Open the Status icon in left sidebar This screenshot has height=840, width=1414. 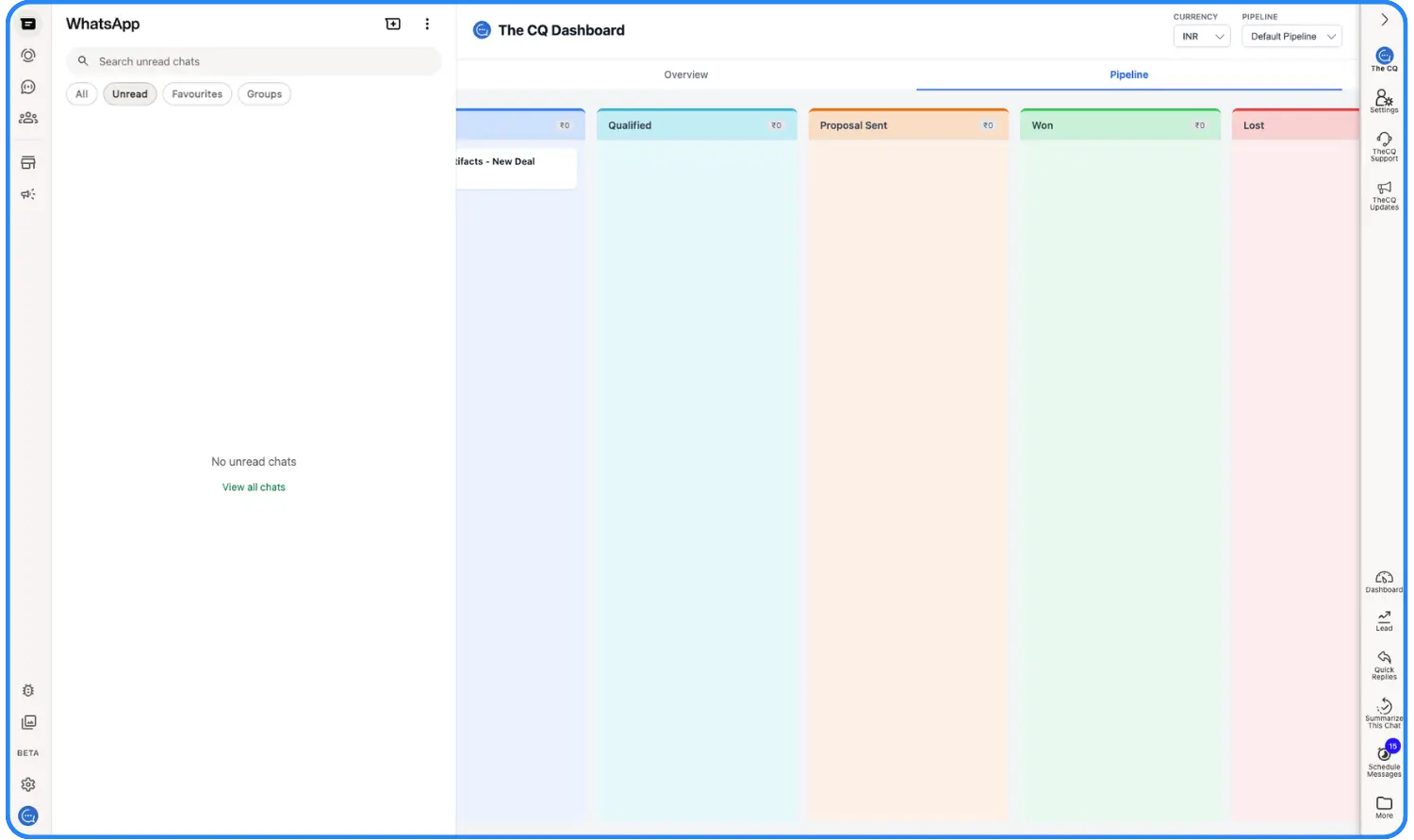coord(28,56)
